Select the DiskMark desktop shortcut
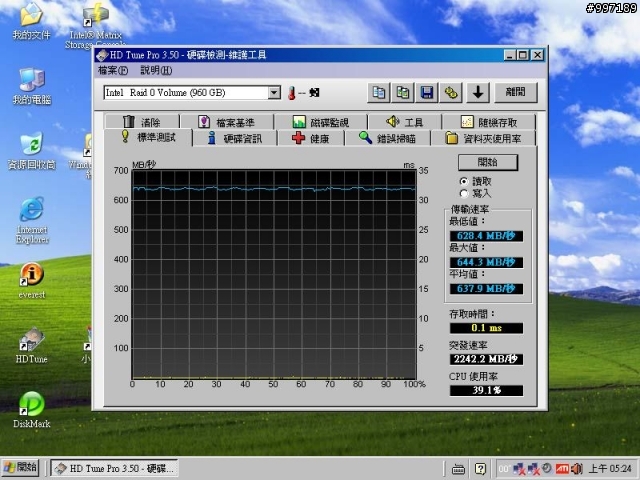 coord(31,410)
